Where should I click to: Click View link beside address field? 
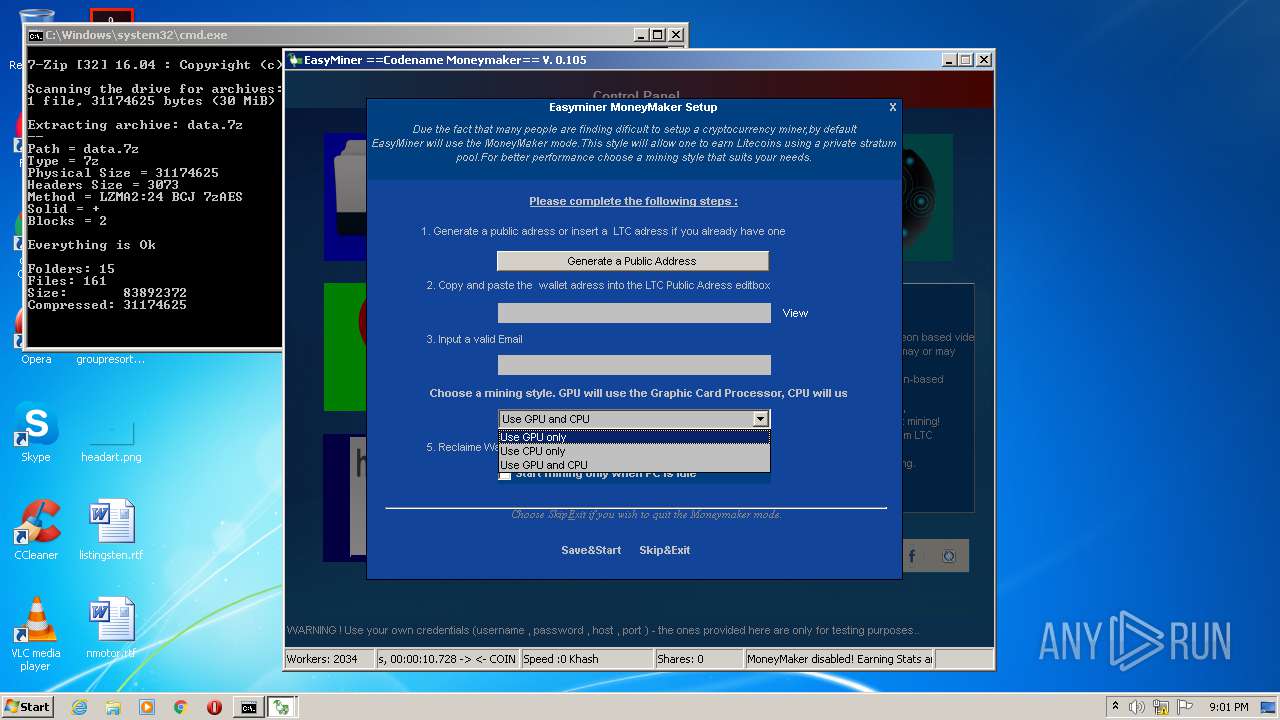click(x=795, y=313)
